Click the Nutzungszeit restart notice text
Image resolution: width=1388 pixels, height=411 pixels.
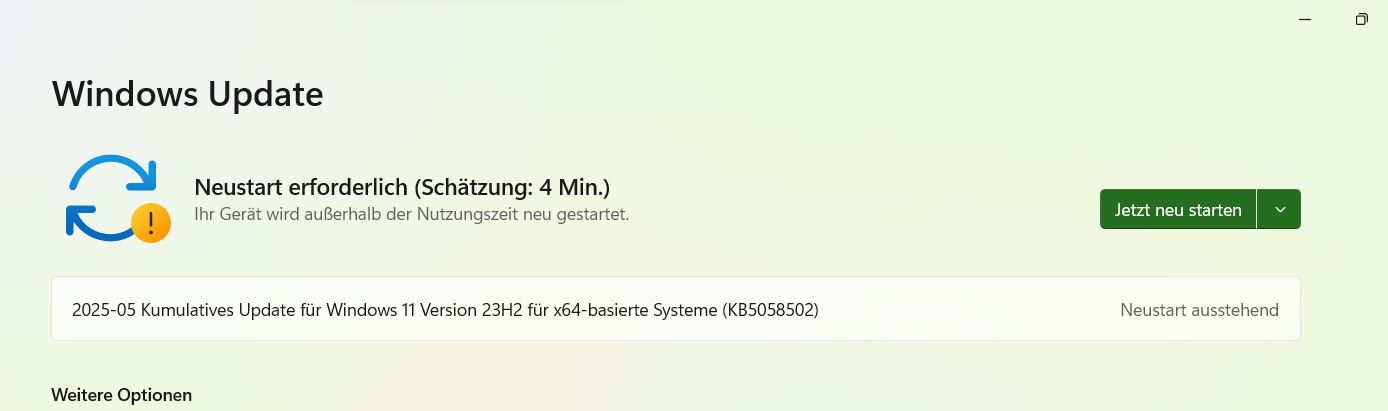[x=411, y=214]
